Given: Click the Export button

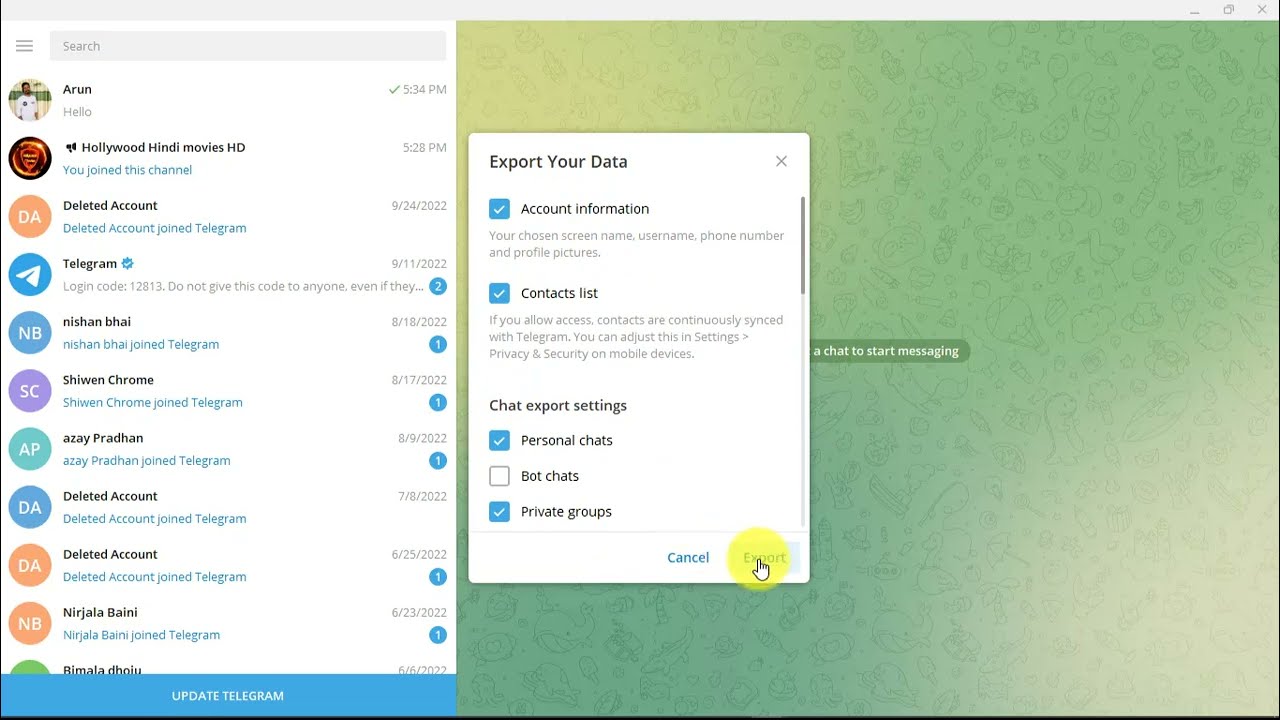Looking at the screenshot, I should 765,557.
